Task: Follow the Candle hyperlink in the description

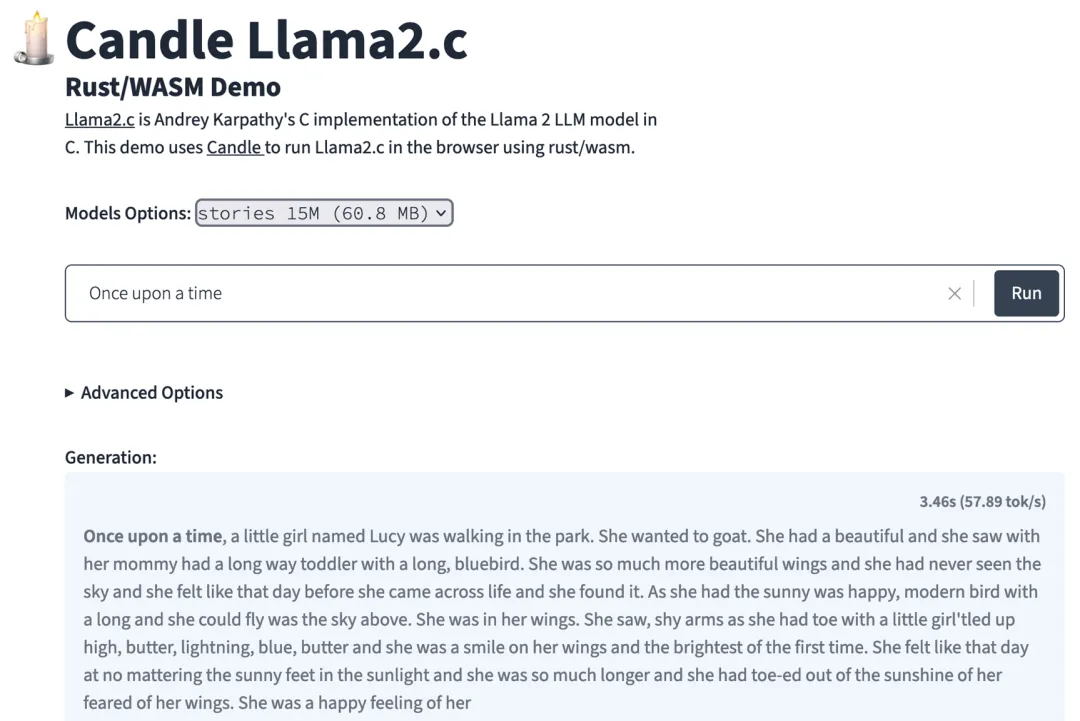Action: point(234,148)
